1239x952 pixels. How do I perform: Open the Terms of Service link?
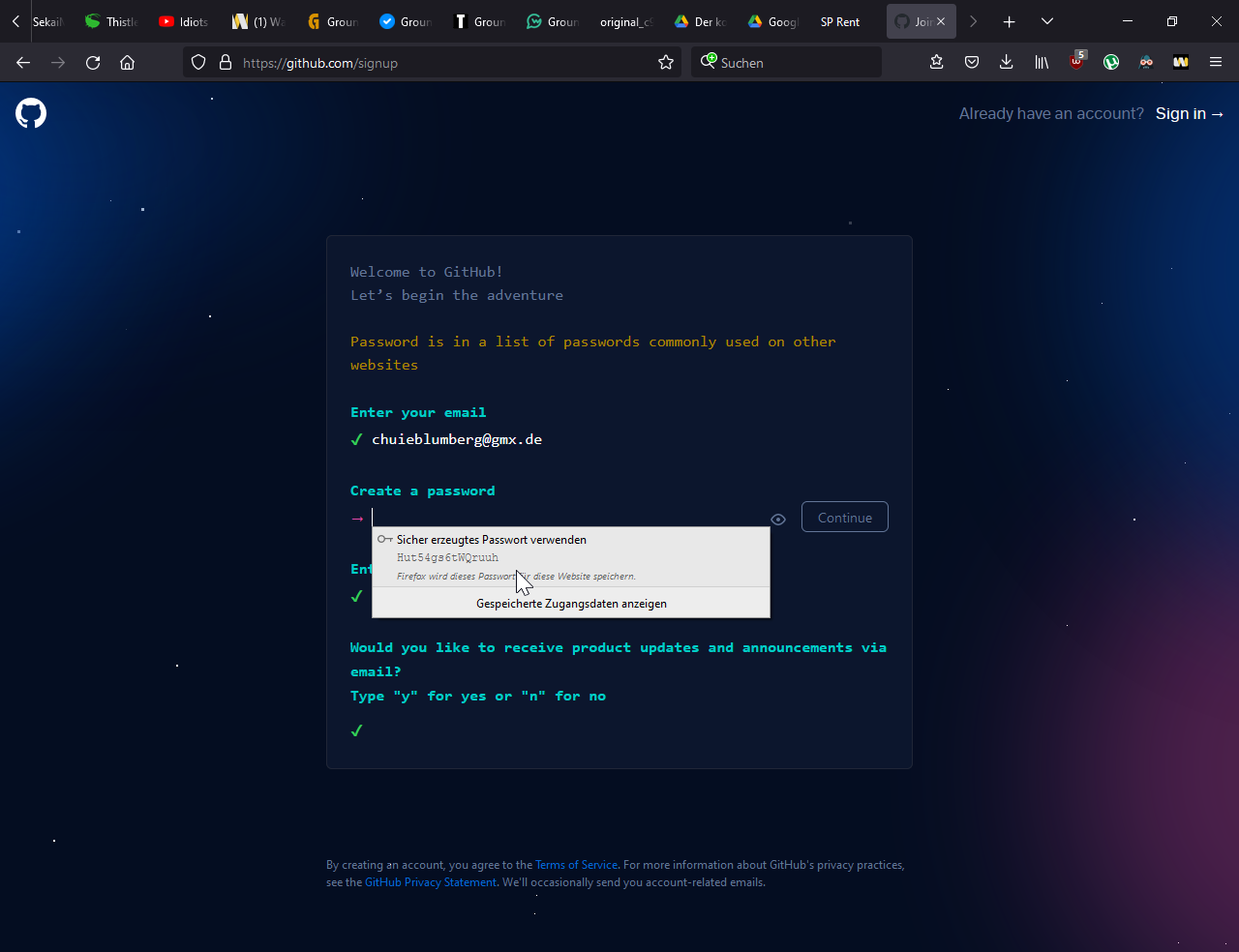[576, 865]
